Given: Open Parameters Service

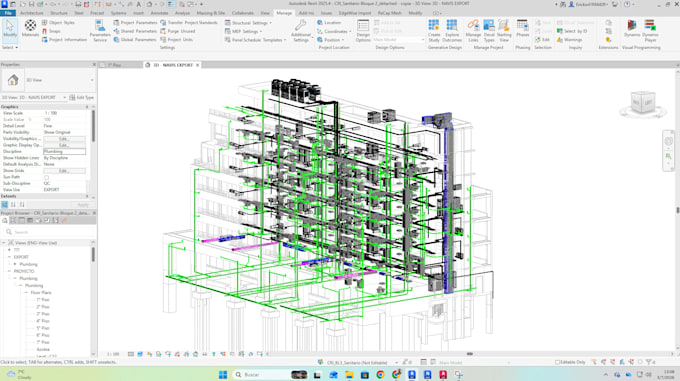Looking at the screenshot, I should pos(100,31).
